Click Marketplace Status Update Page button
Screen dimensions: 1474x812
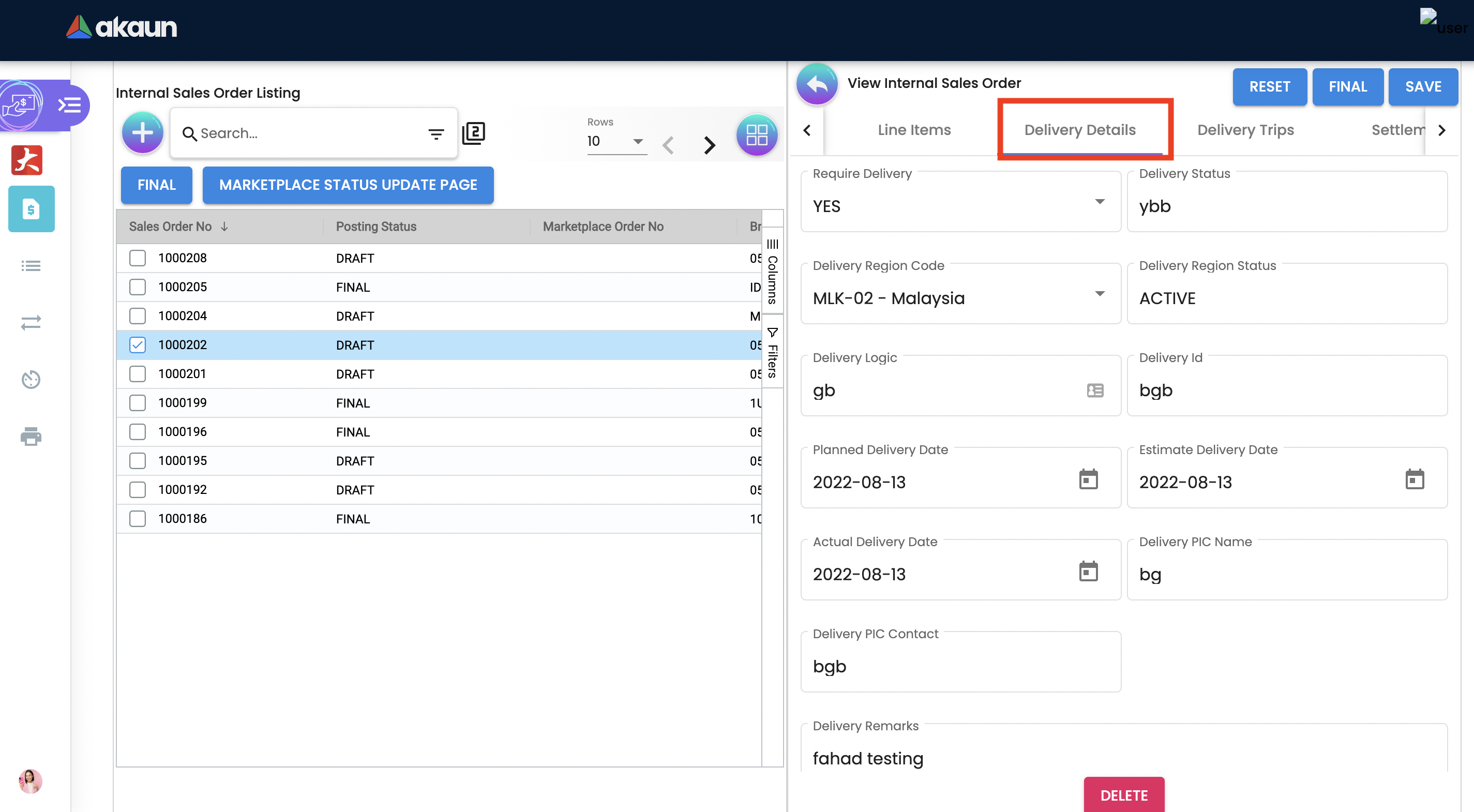click(348, 185)
